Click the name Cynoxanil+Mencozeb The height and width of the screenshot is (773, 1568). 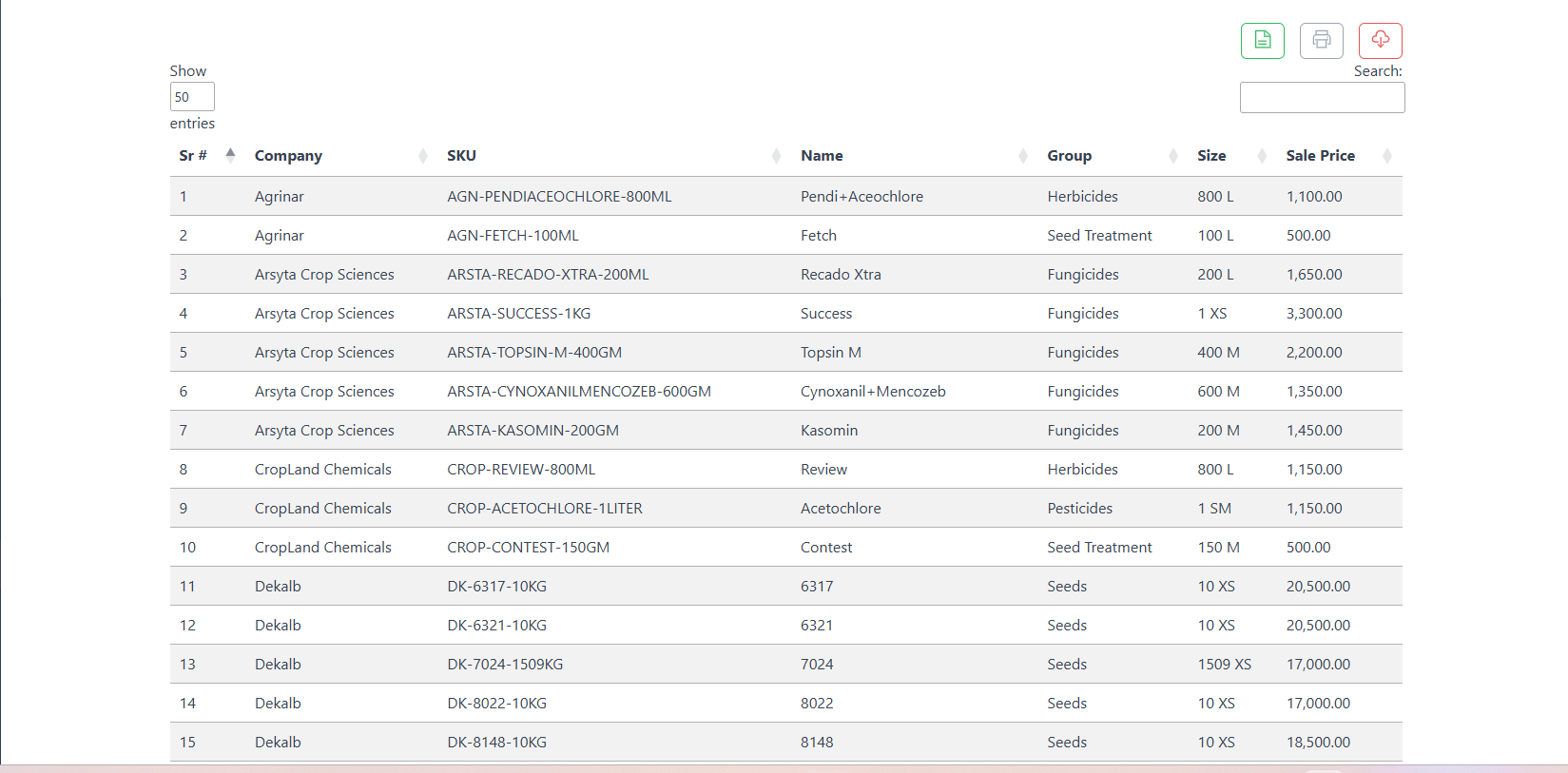(x=873, y=392)
